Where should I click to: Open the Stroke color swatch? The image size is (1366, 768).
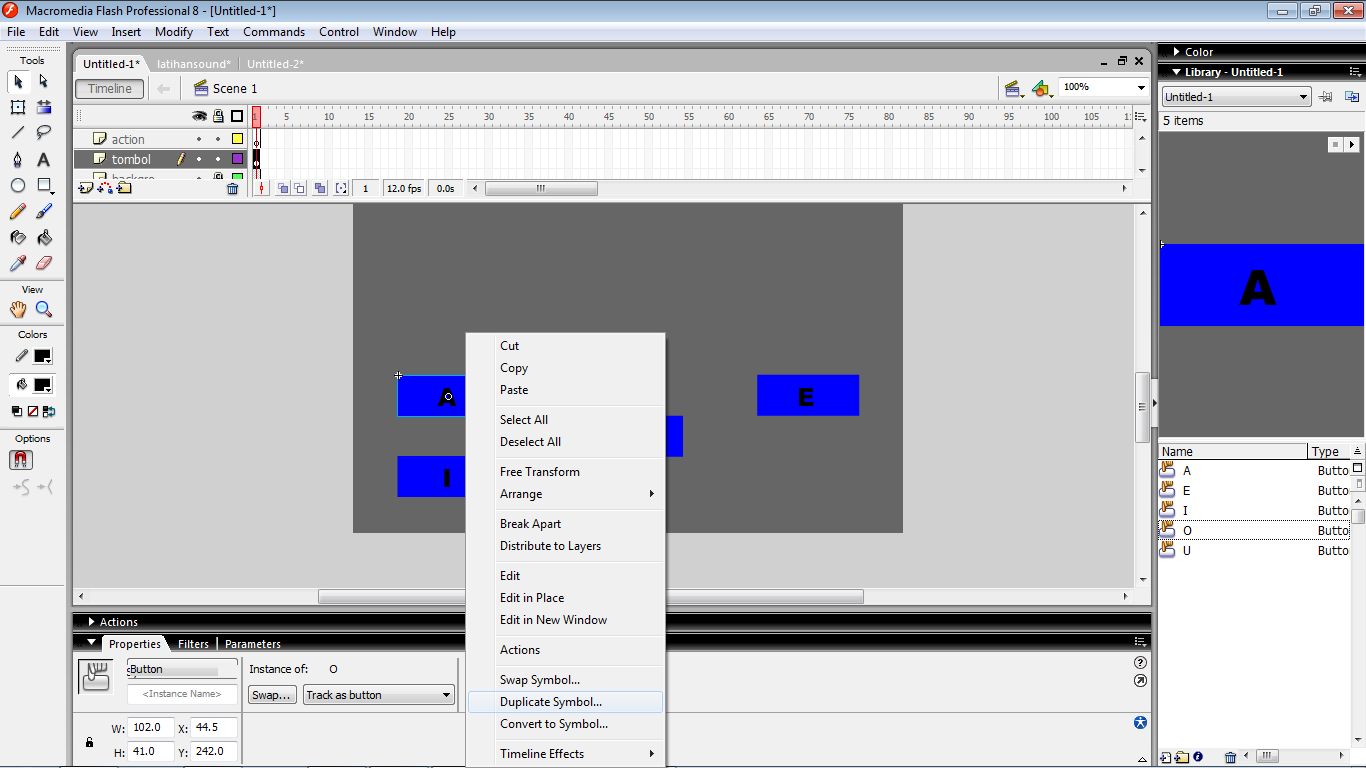[43, 356]
